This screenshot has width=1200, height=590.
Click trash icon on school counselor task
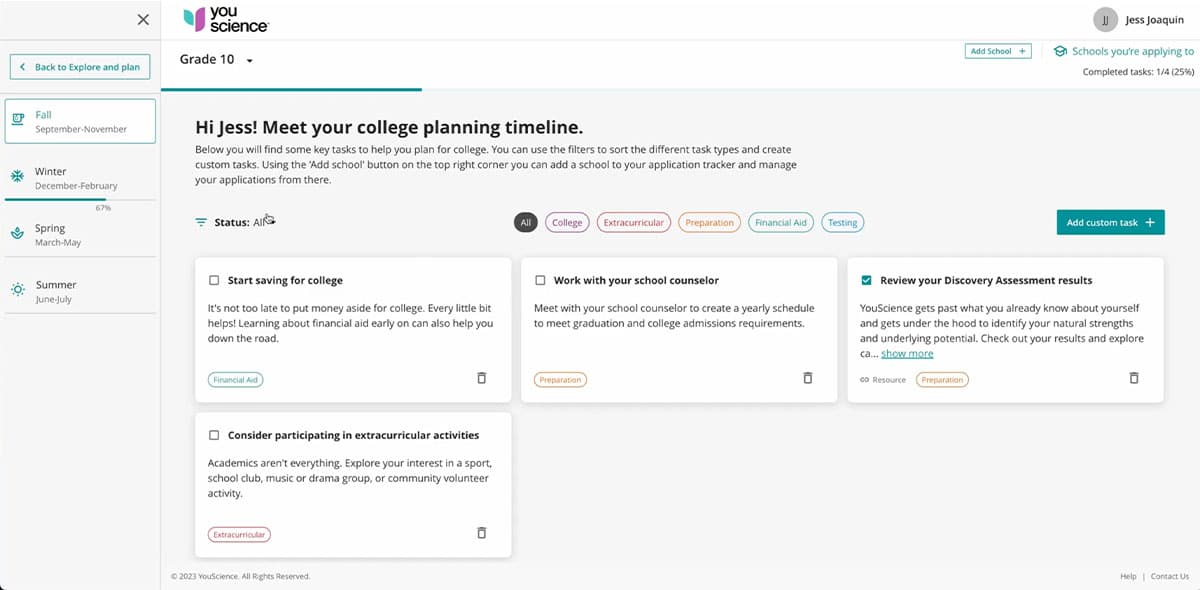[808, 378]
